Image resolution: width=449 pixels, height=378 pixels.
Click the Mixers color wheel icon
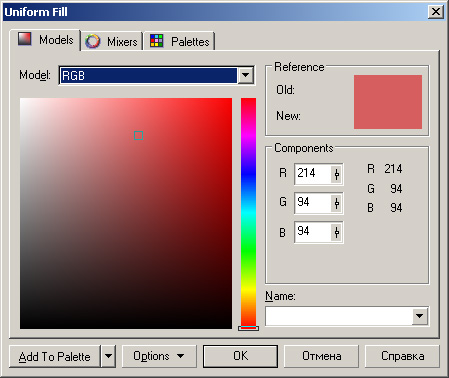[x=92, y=41]
